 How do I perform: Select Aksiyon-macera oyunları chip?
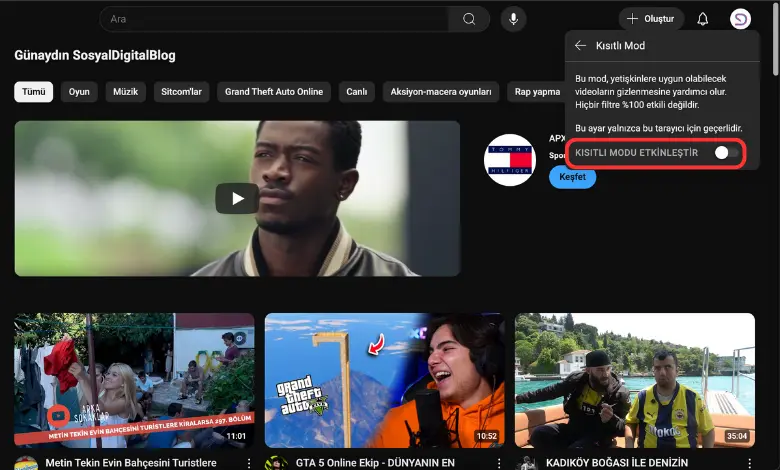click(x=441, y=92)
